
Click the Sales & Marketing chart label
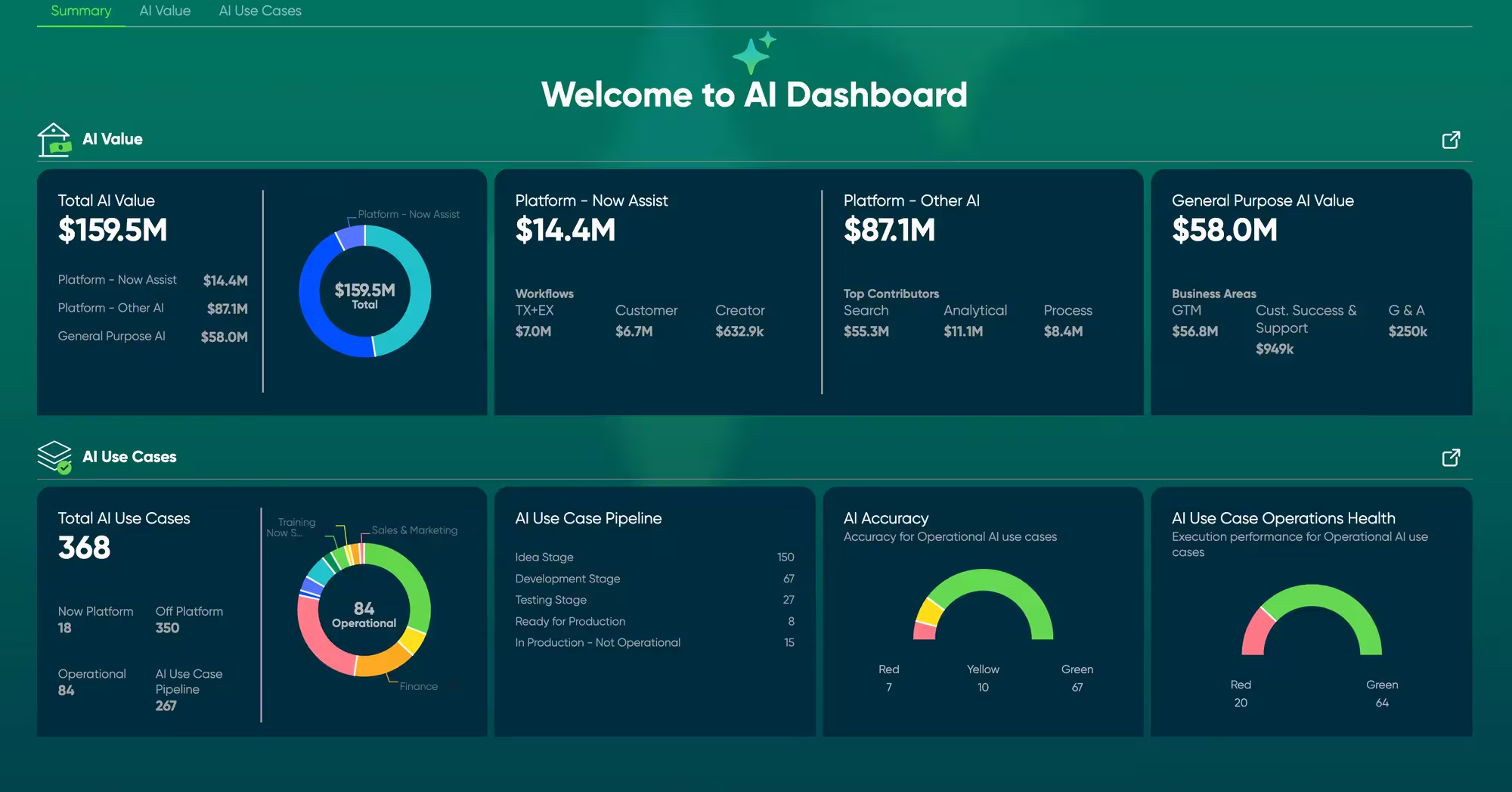click(414, 530)
